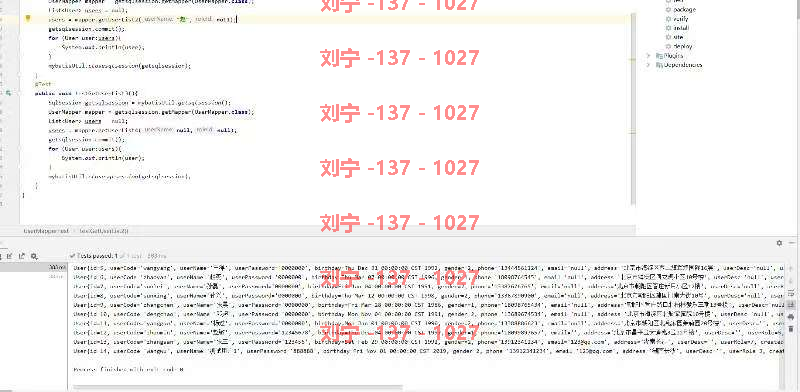
Task: Select the deploy Maven lifecycle goal
Action: pos(683,46)
